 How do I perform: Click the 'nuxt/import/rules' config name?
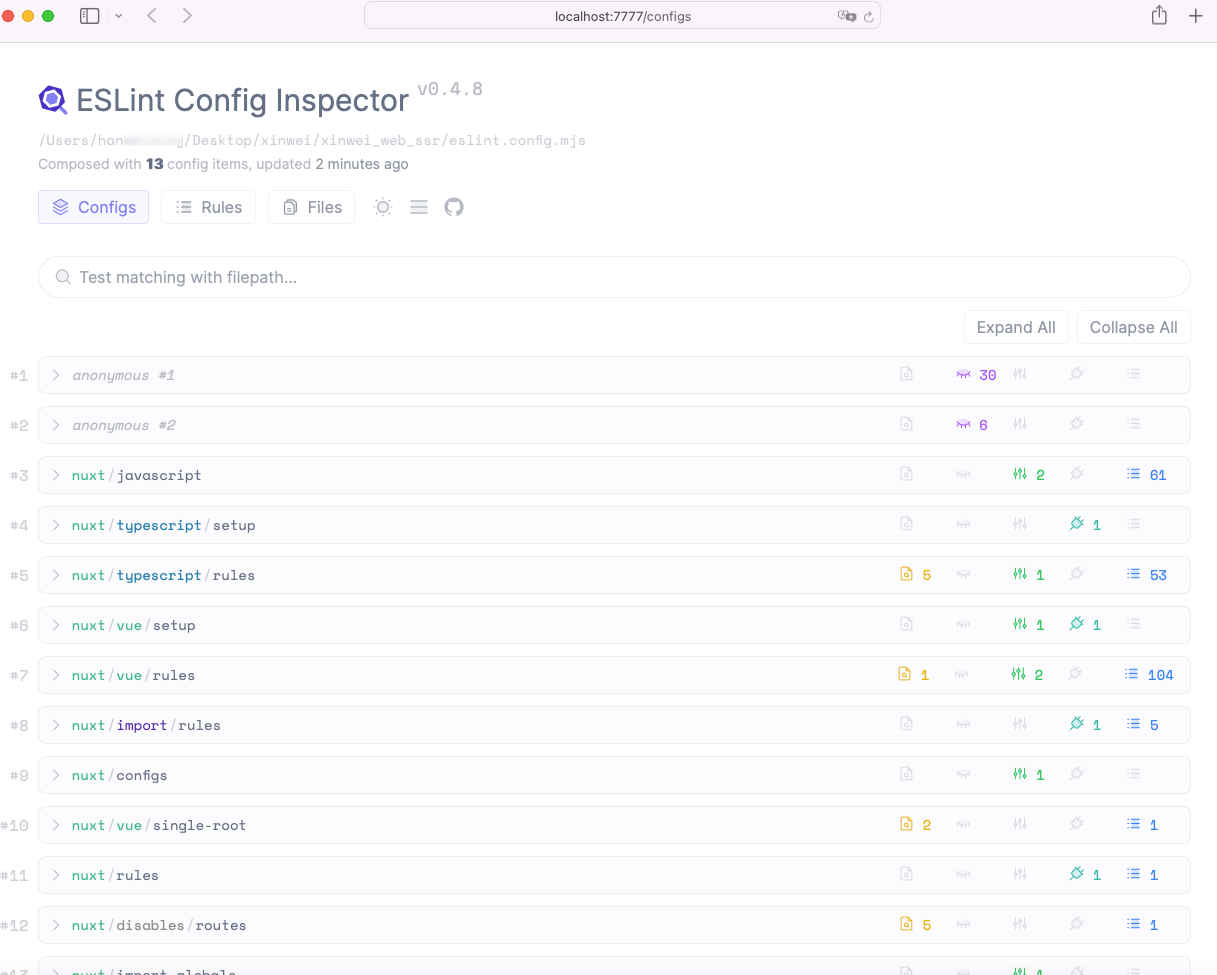click(146, 725)
